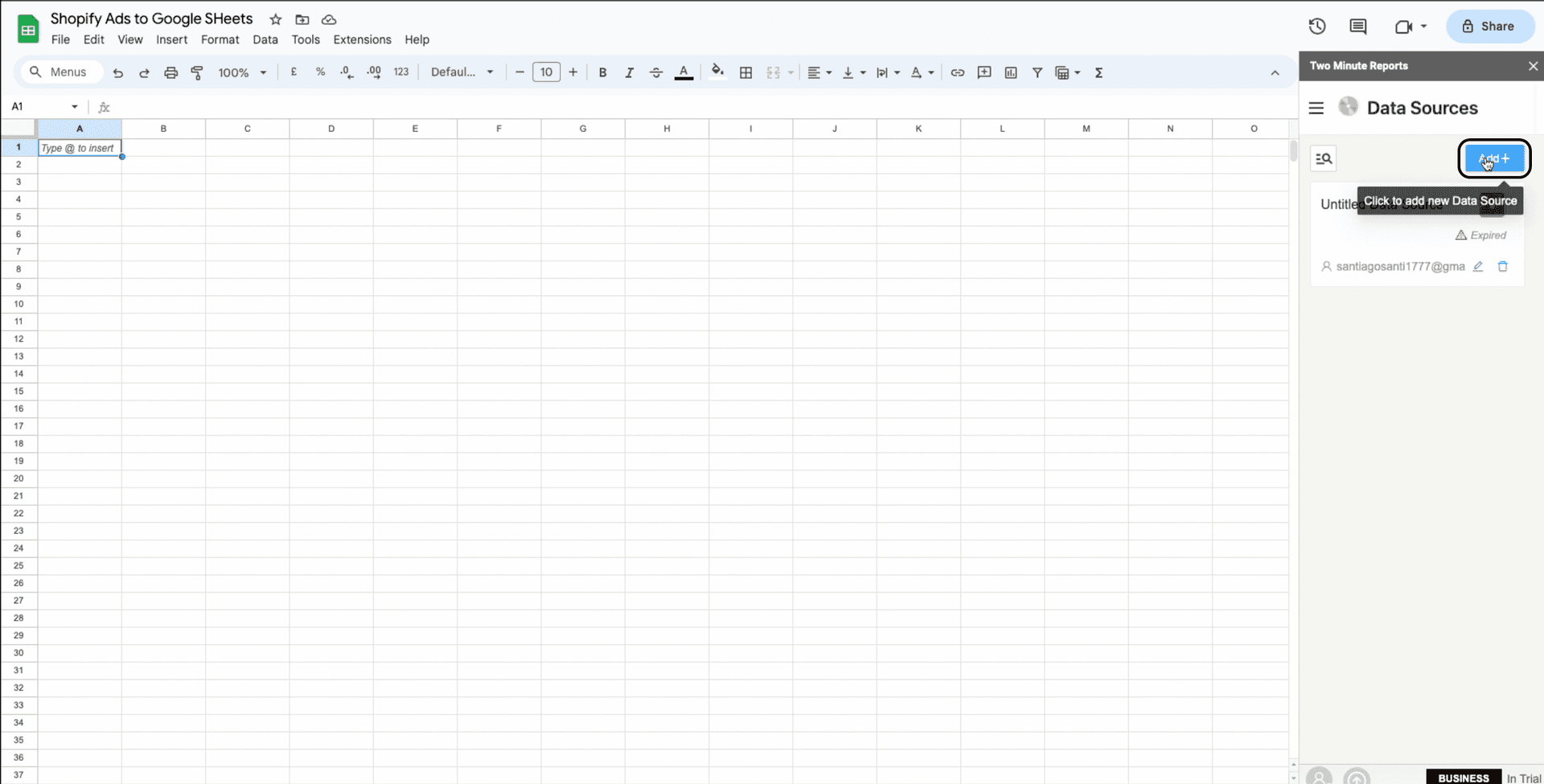The width and height of the screenshot is (1544, 784).
Task: Open the number format 123 menu
Action: click(x=401, y=72)
